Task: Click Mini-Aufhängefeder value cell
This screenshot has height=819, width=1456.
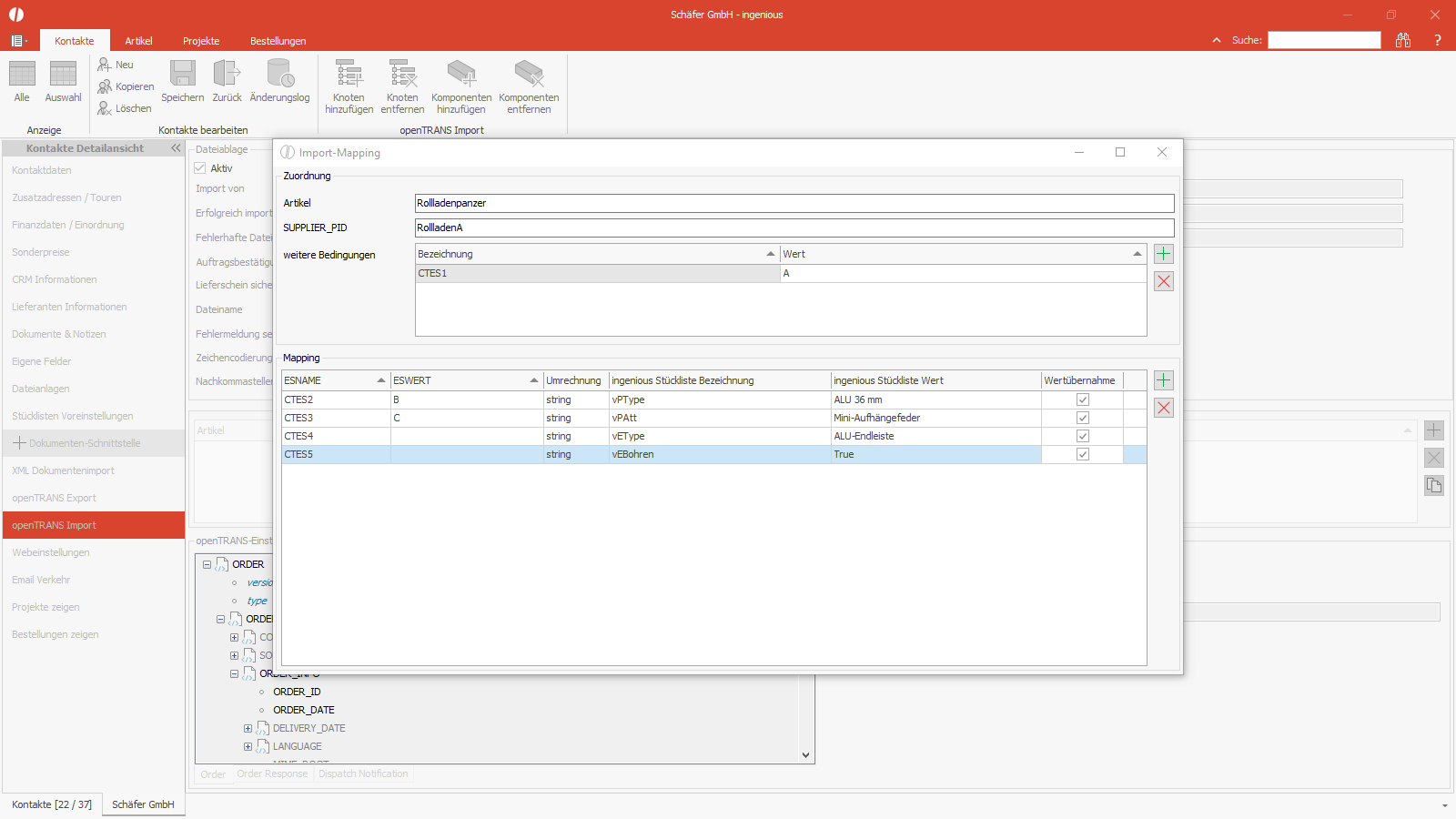Action: point(936,418)
